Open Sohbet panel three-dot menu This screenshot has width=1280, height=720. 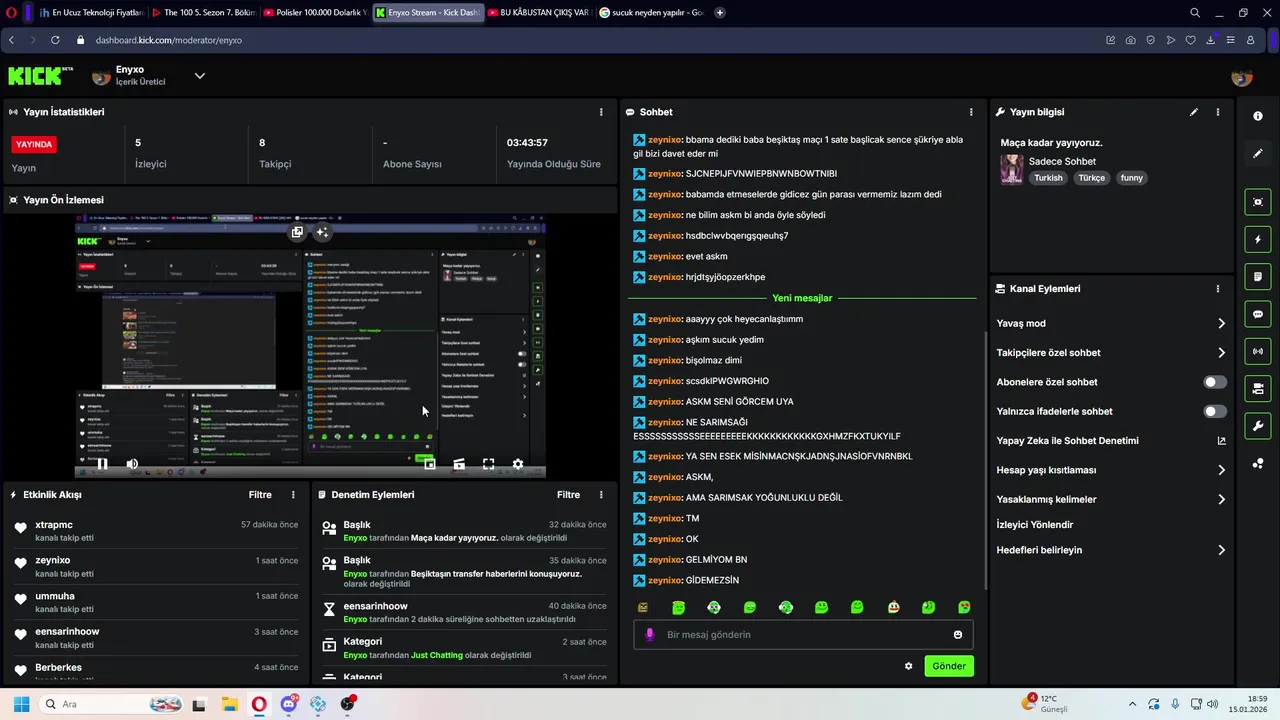[x=971, y=112]
